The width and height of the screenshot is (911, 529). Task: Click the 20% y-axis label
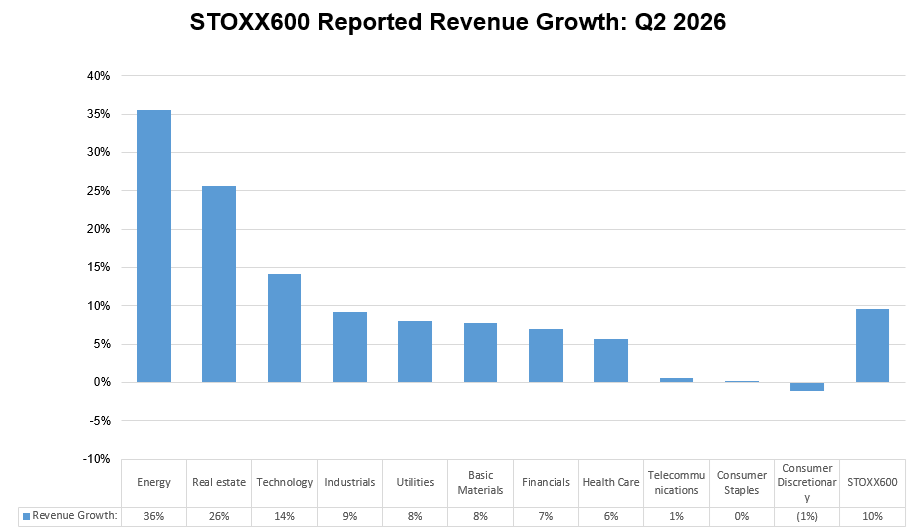coord(98,229)
